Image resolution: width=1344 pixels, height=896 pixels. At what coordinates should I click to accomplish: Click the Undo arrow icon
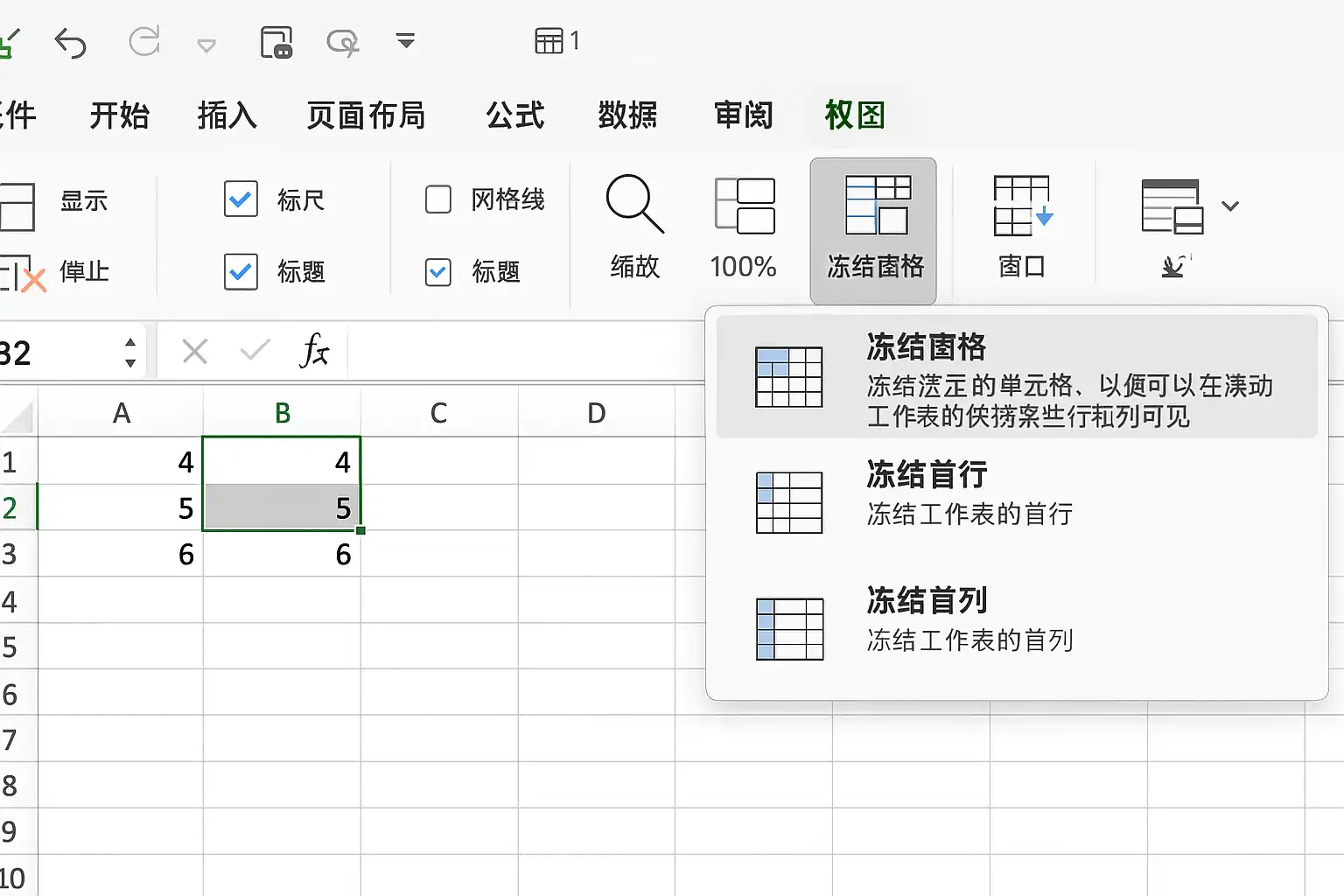pyautogui.click(x=70, y=42)
